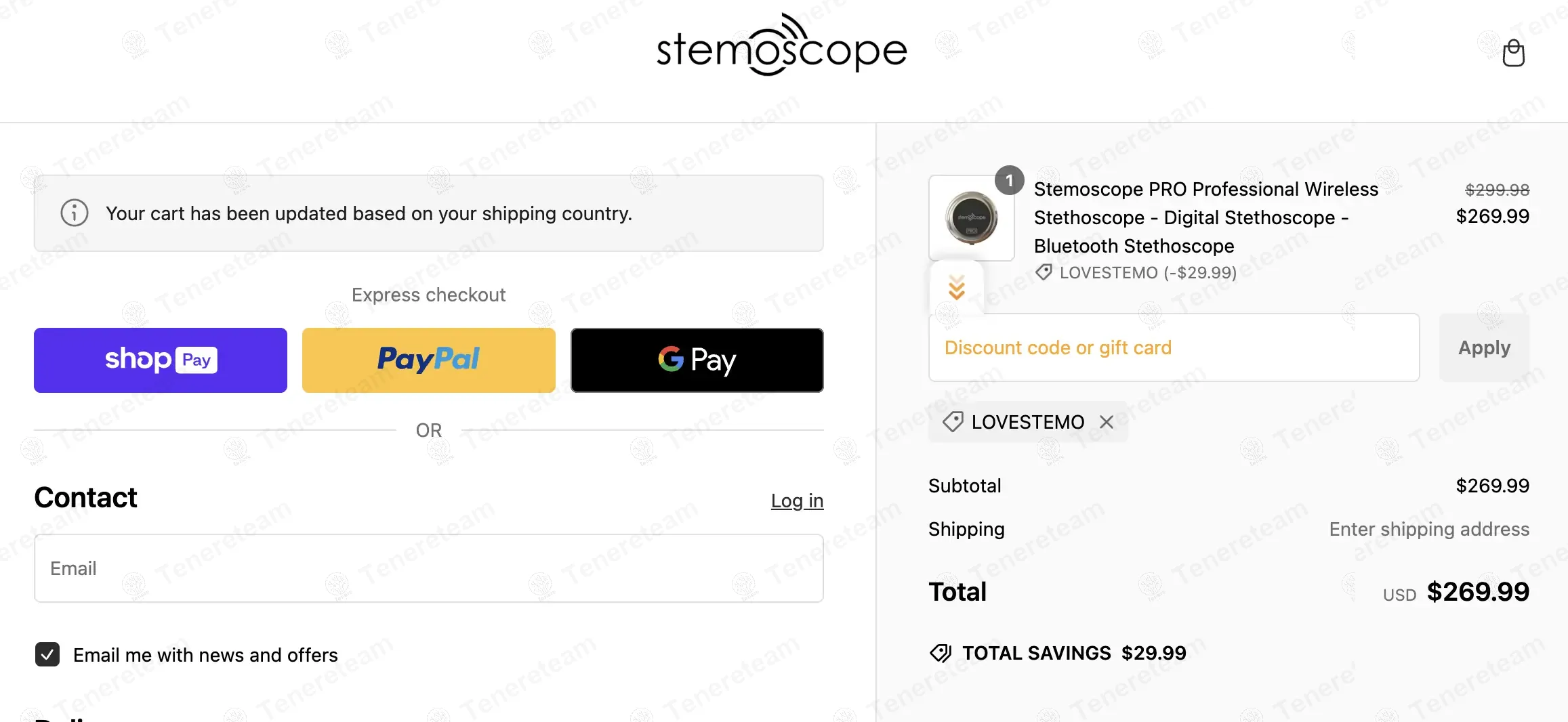Viewport: 1568px width, 722px height.
Task: Open the Stemoscope PRO product thumbnail
Action: click(x=971, y=218)
